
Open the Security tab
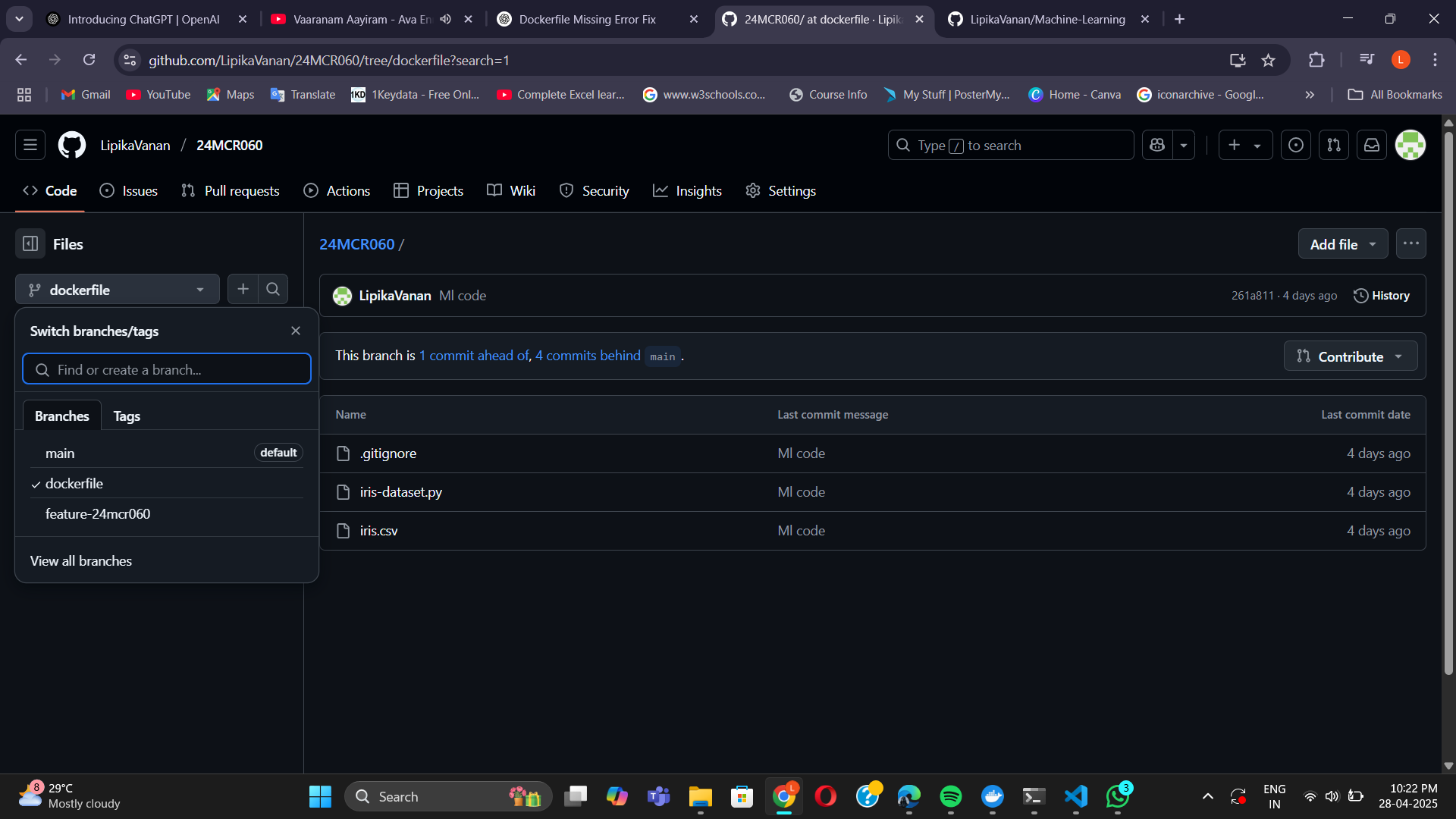[x=594, y=191]
